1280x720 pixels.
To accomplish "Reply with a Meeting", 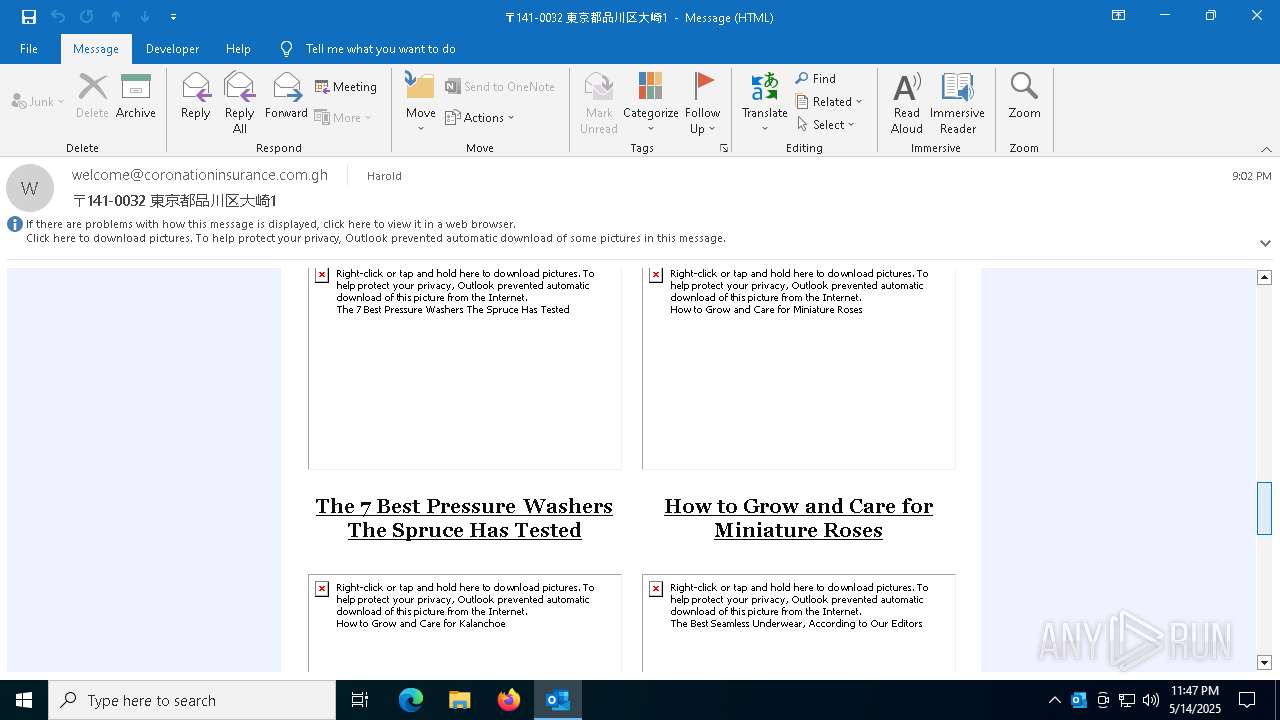I will point(346,87).
